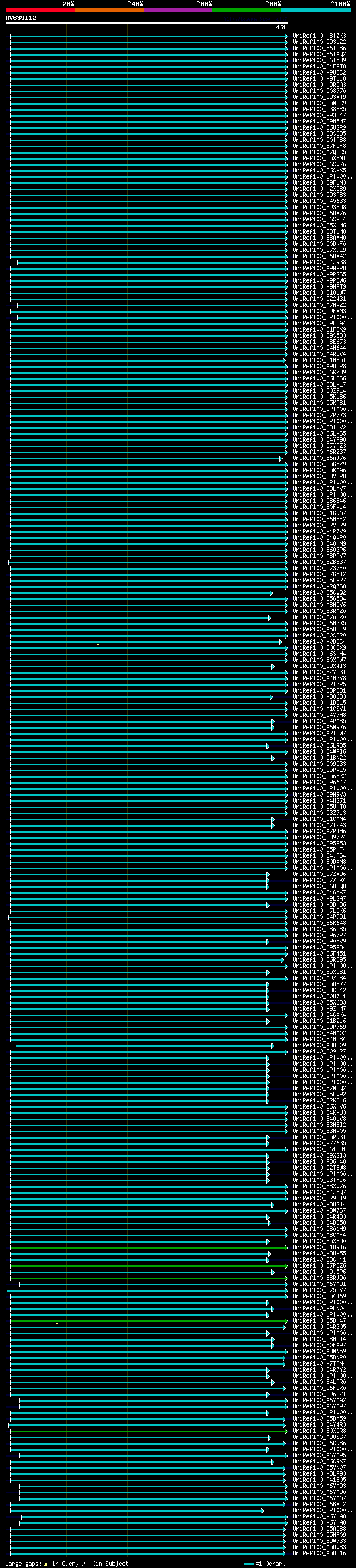Select hit label UniRef100_B2YI31
This screenshot has width=356, height=1568.
pos(319,672)
